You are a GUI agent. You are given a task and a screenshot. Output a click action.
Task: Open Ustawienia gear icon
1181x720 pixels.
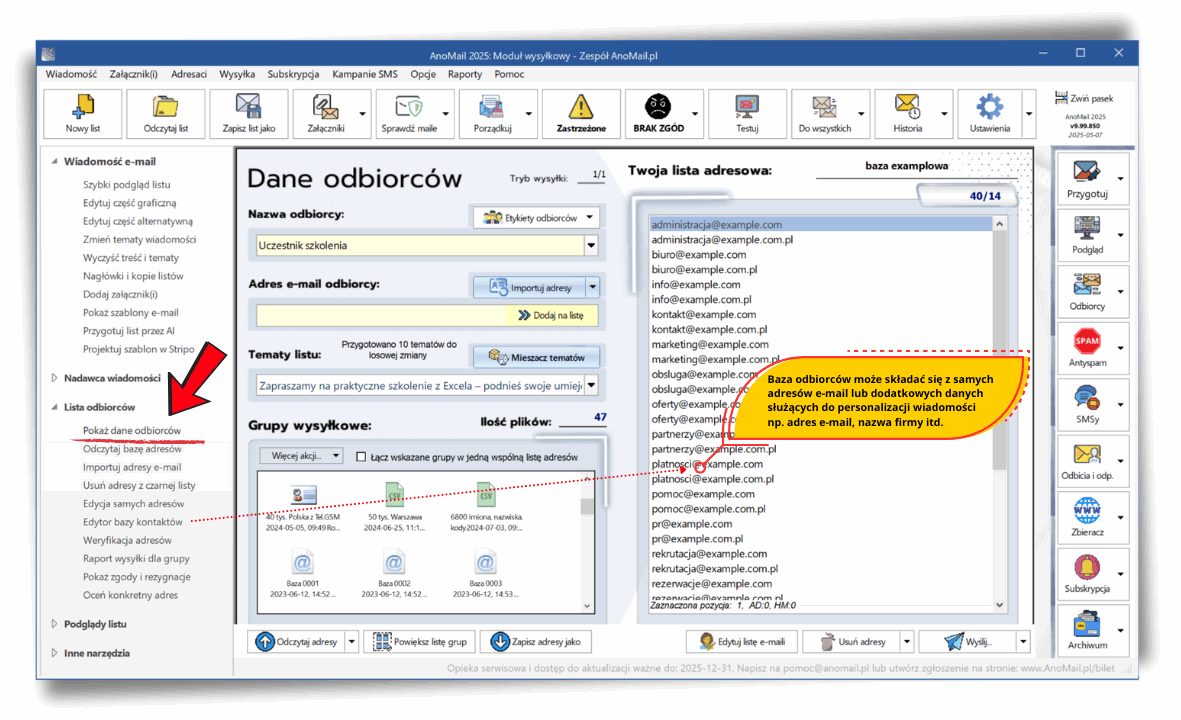(990, 114)
